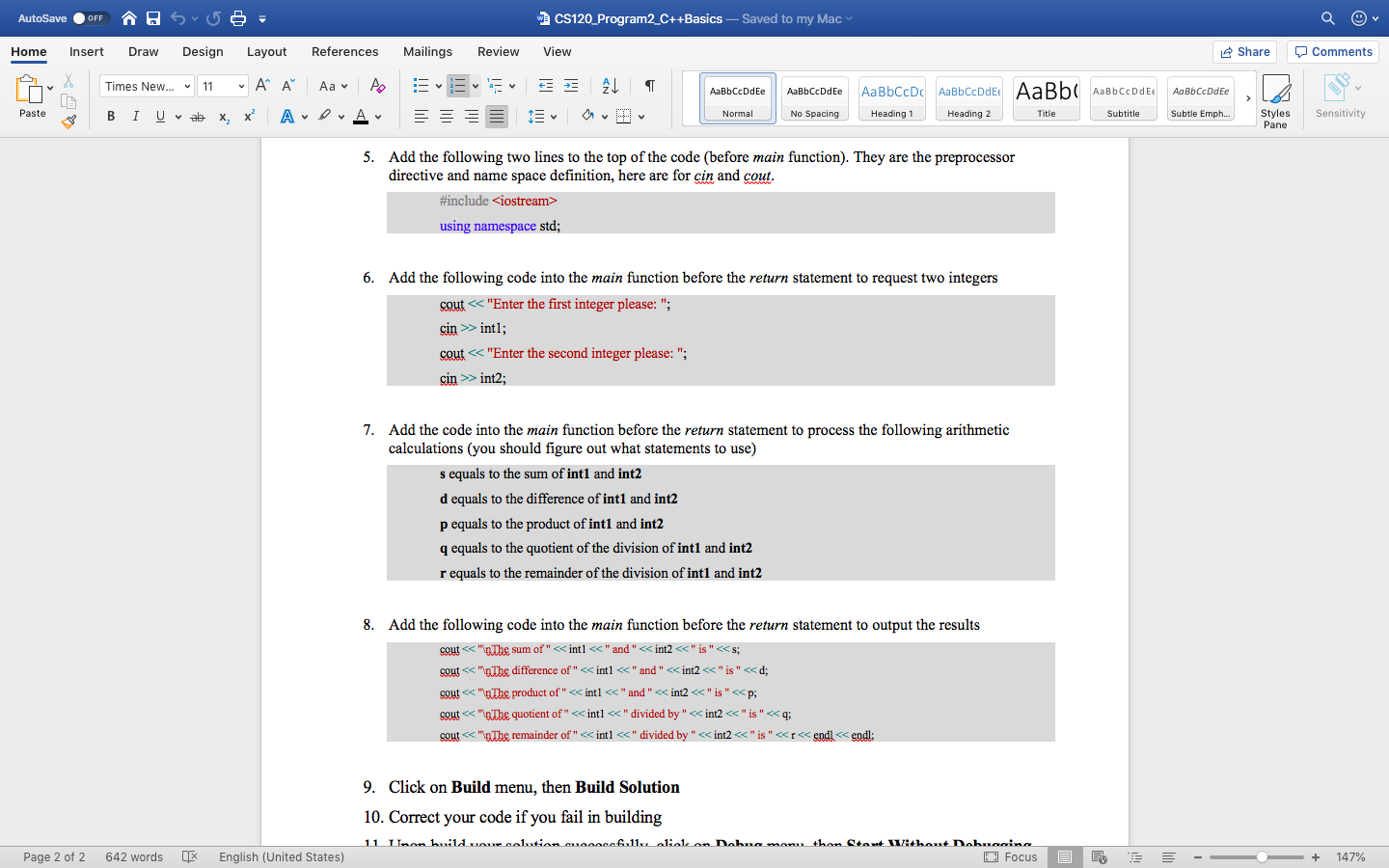Toggle Underline formatting
1389x868 pixels.
[160, 117]
